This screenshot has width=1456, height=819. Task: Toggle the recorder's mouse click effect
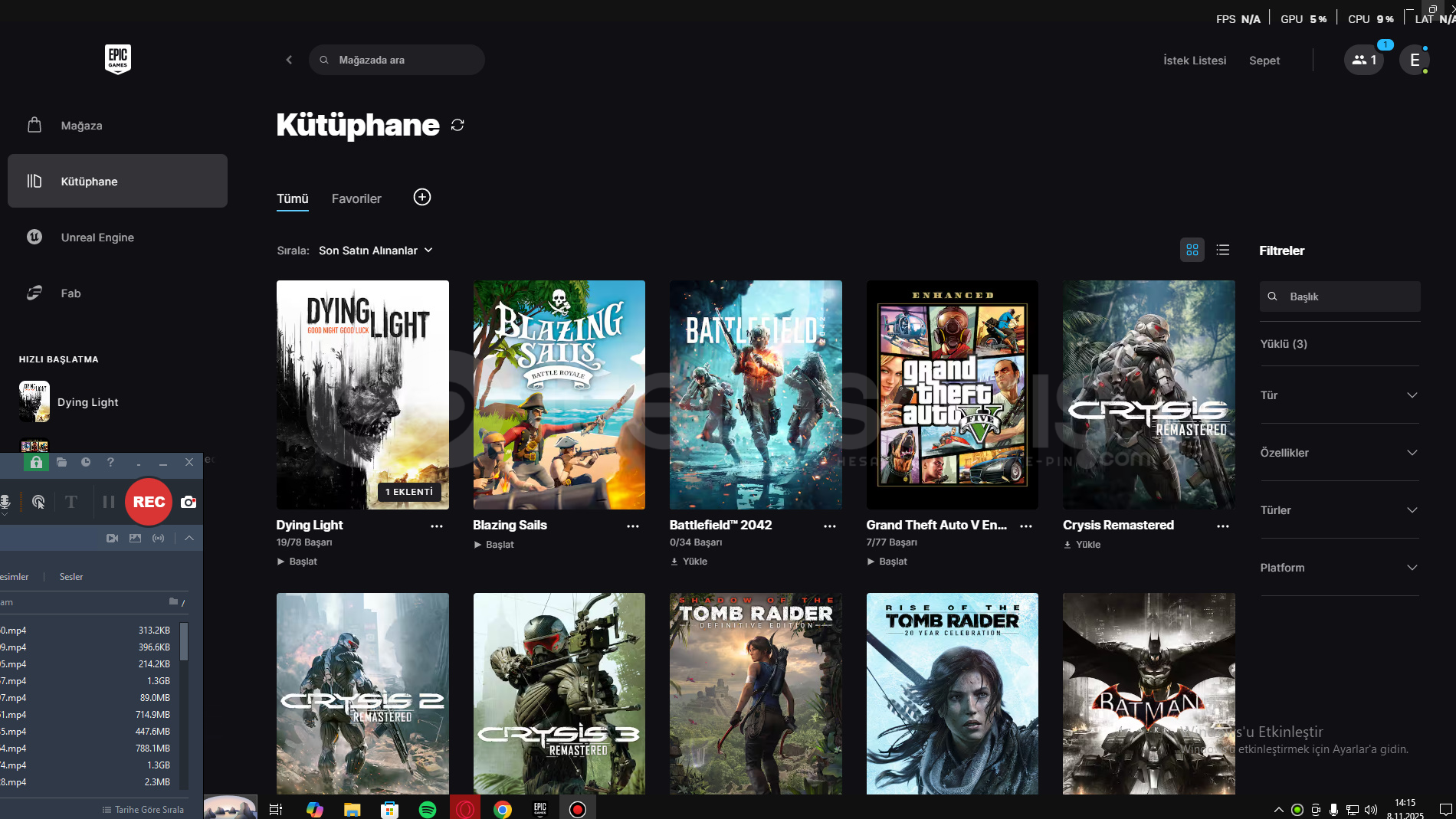click(38, 502)
